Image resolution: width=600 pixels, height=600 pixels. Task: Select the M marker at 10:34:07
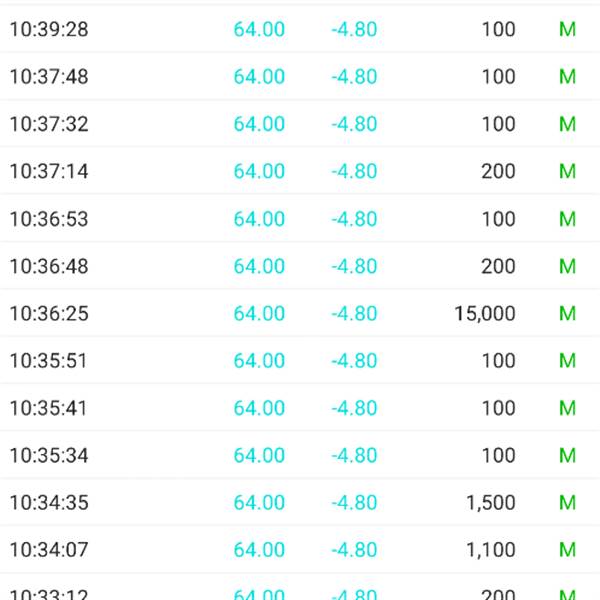[x=567, y=550]
